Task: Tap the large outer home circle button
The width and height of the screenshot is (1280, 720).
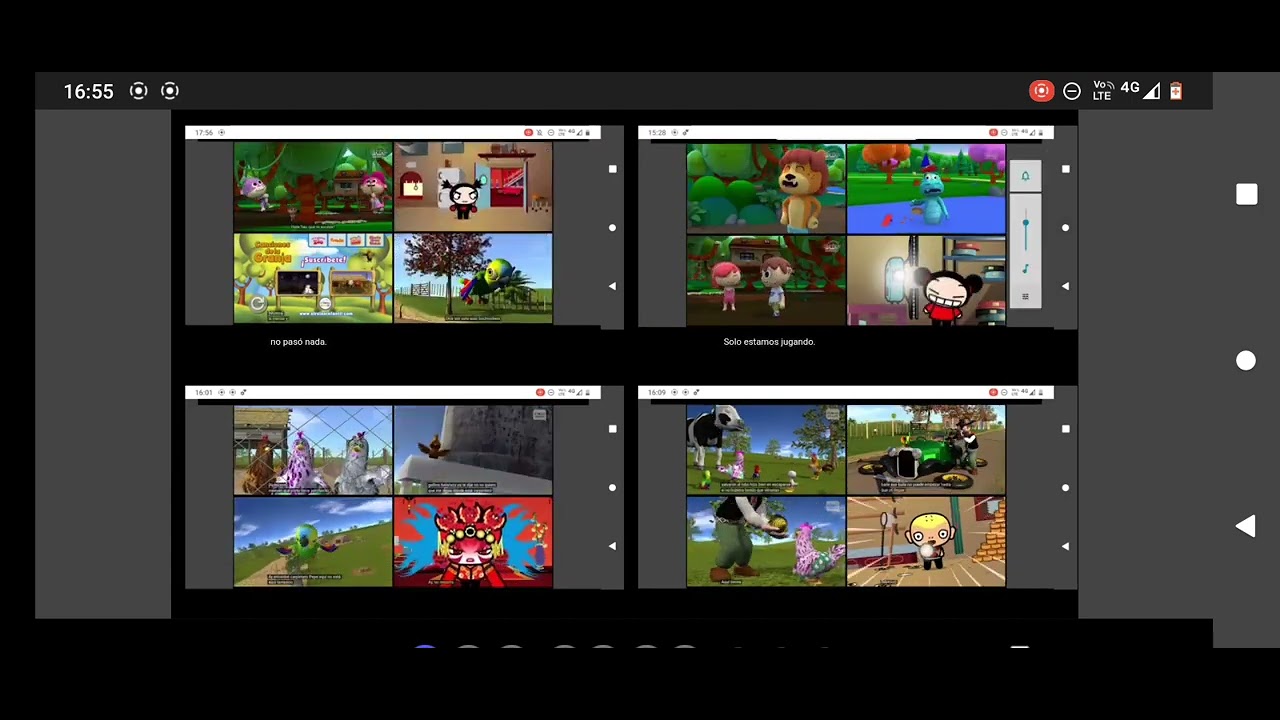Action: 1246,361
